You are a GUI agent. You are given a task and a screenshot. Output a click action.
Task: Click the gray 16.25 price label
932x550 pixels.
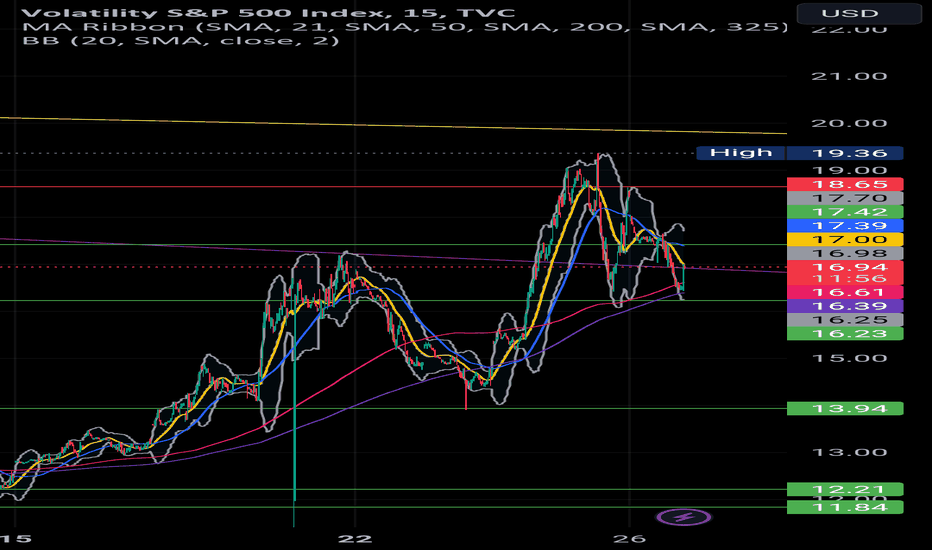(845, 319)
